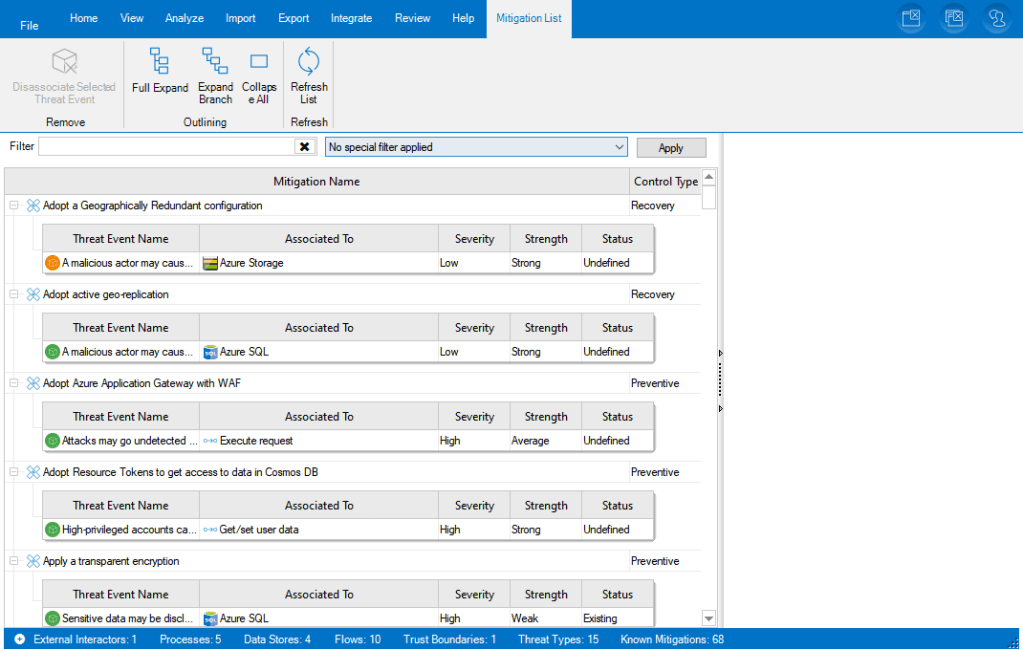The height and width of the screenshot is (650, 1023).
Task: Click the Expand Branch icon
Action: click(x=215, y=62)
